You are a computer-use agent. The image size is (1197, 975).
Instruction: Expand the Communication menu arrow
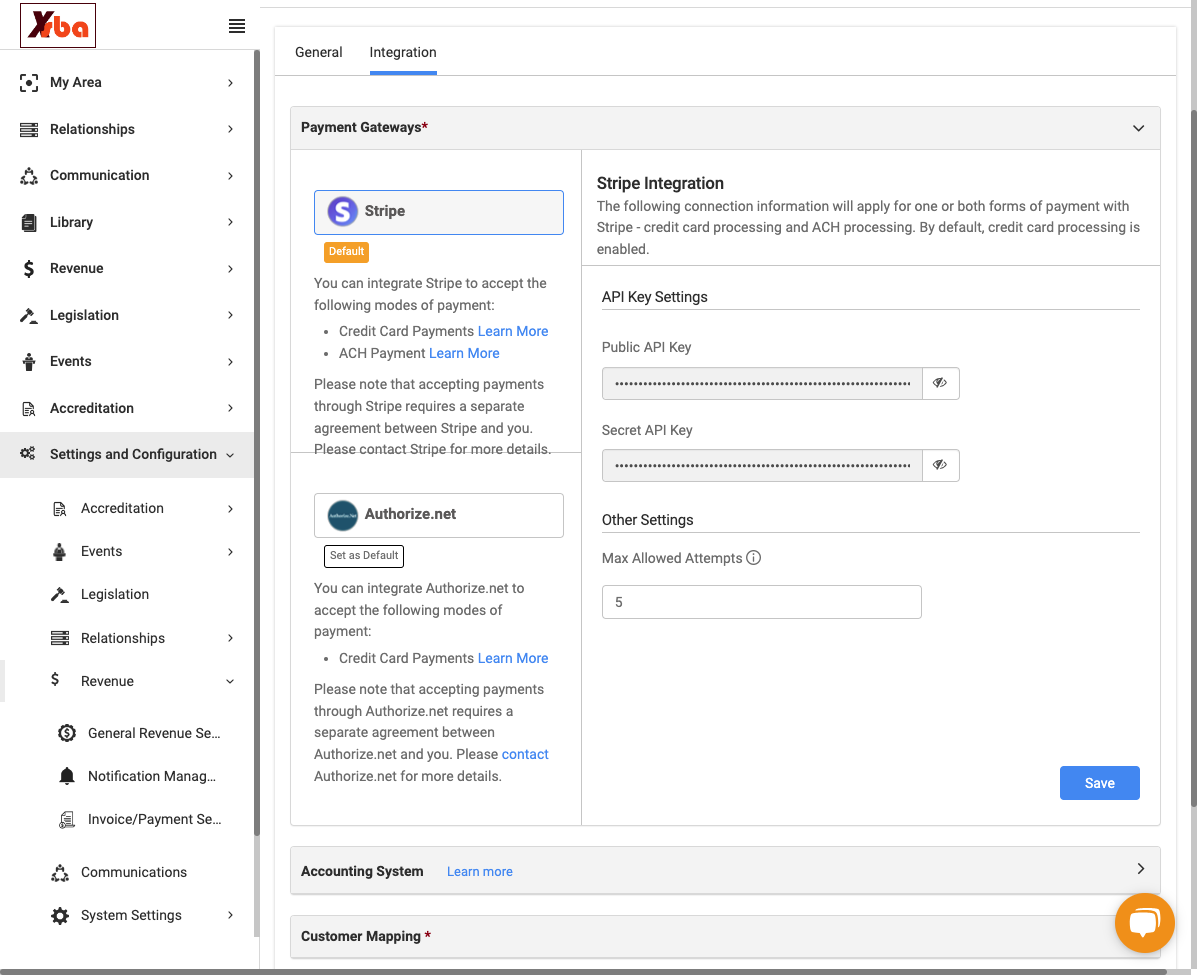pyautogui.click(x=231, y=176)
